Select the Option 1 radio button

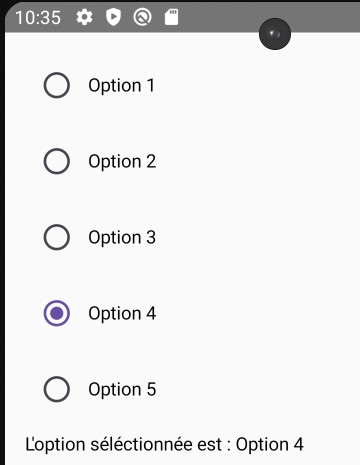coord(57,85)
